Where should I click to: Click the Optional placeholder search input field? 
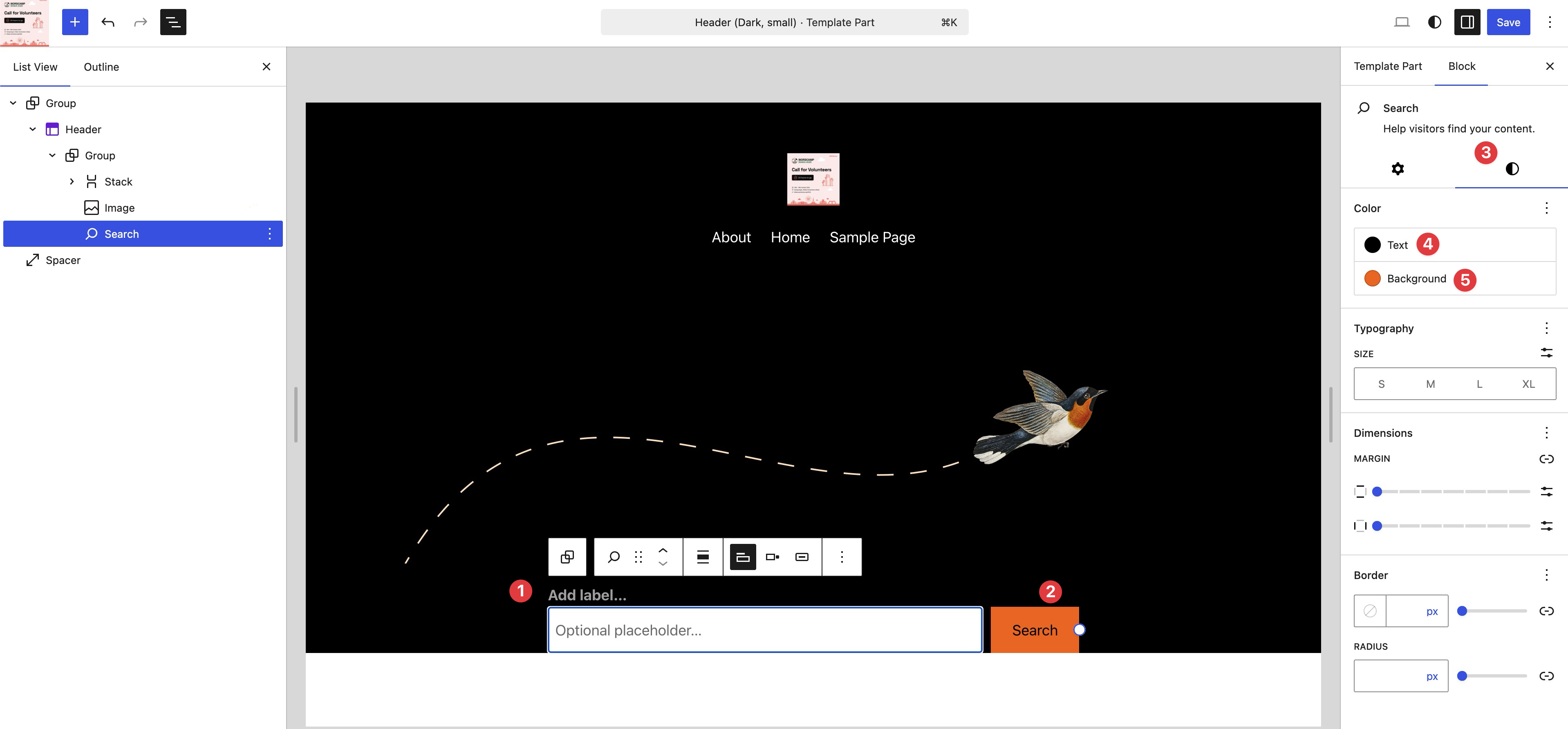(x=764, y=630)
